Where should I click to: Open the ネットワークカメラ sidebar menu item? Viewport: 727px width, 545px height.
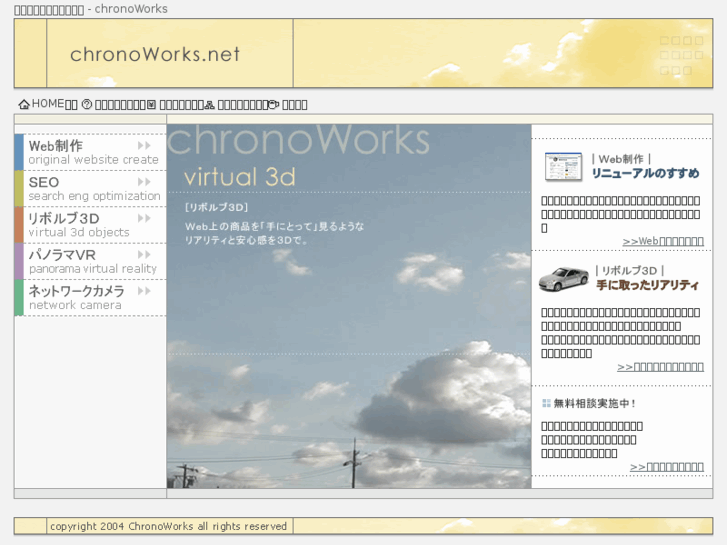90,297
